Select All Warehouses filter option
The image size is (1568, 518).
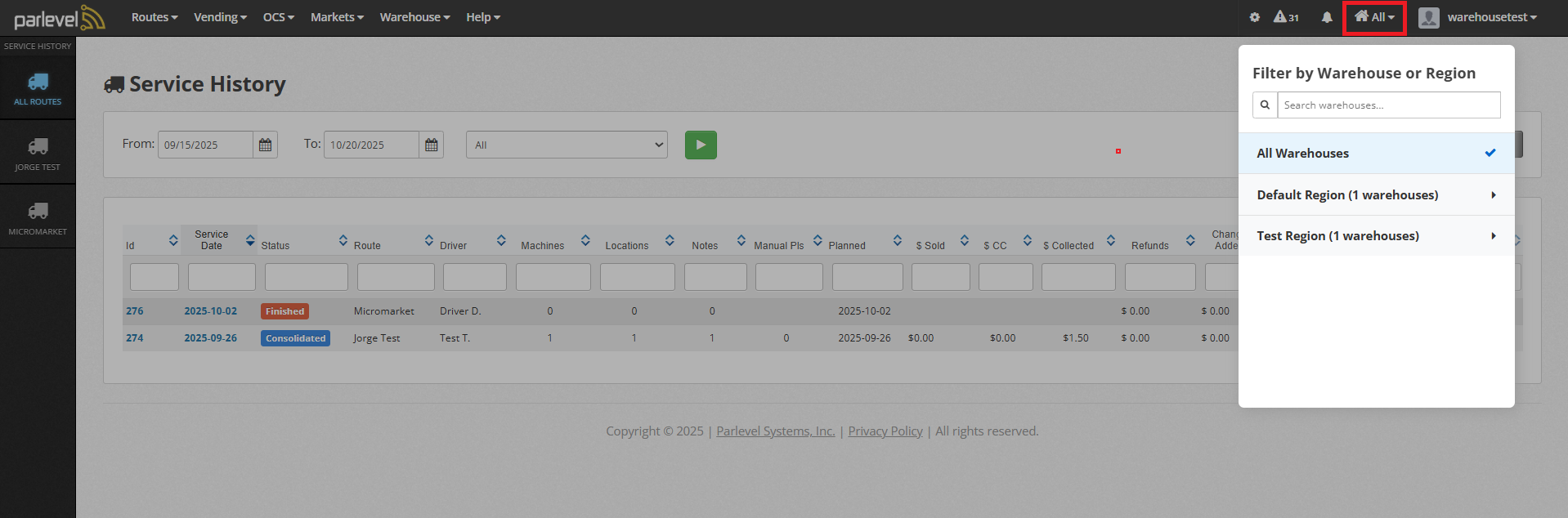coord(1376,154)
